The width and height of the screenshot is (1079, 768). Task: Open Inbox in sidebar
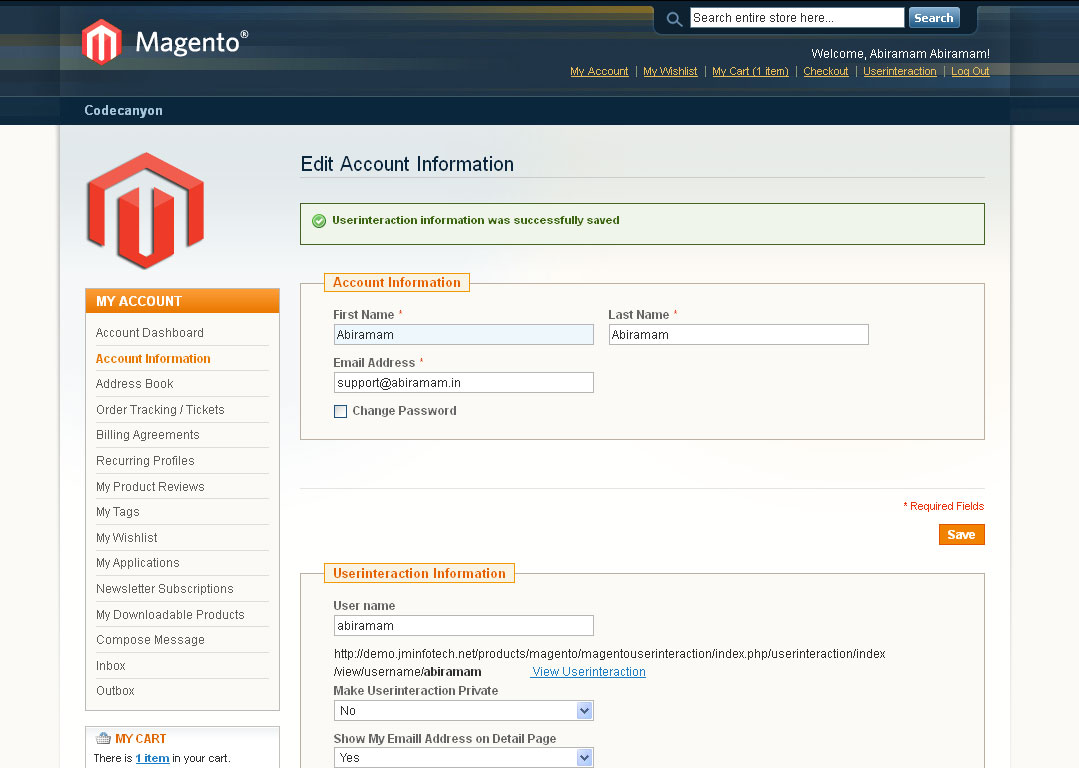coord(111,665)
